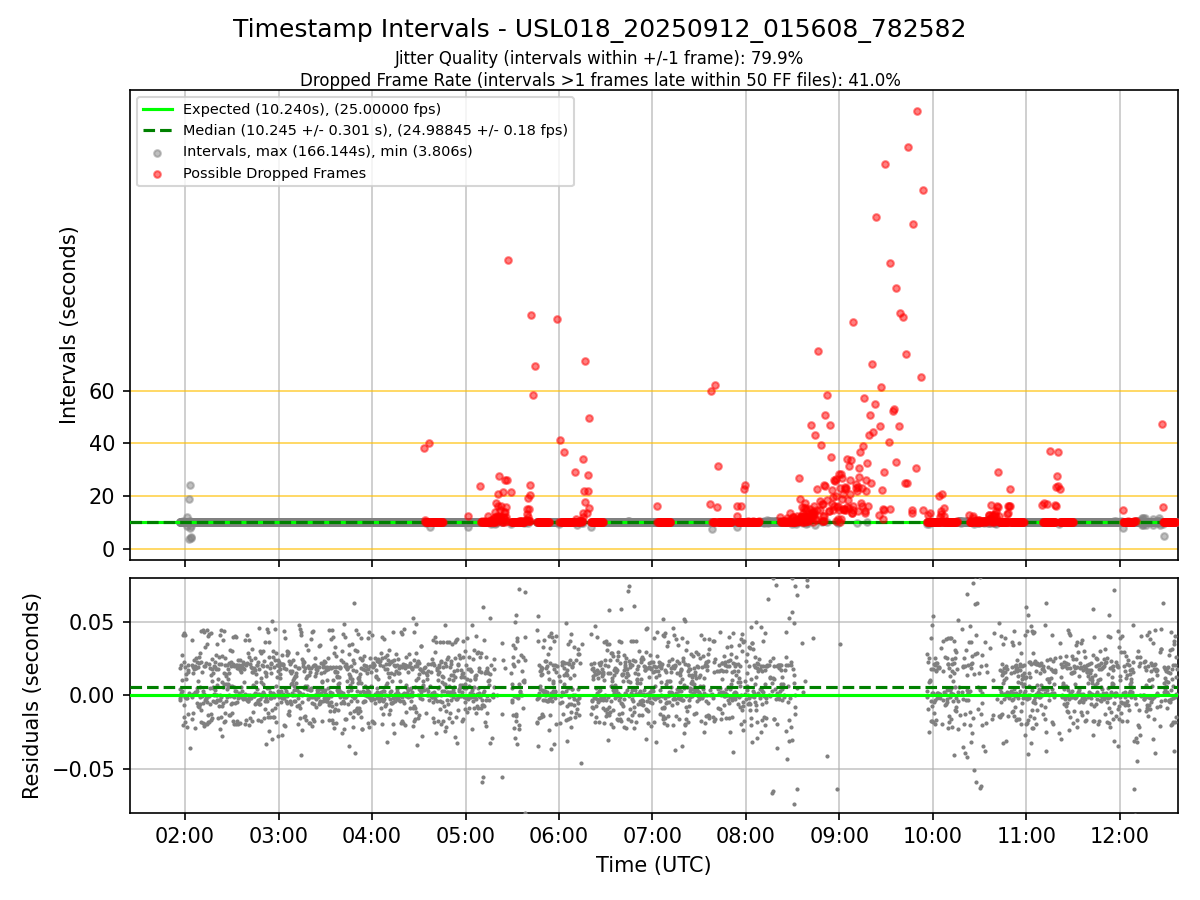The width and height of the screenshot is (1200, 900).
Task: Click the 11:00 x-axis tick label
Action: click(1026, 834)
